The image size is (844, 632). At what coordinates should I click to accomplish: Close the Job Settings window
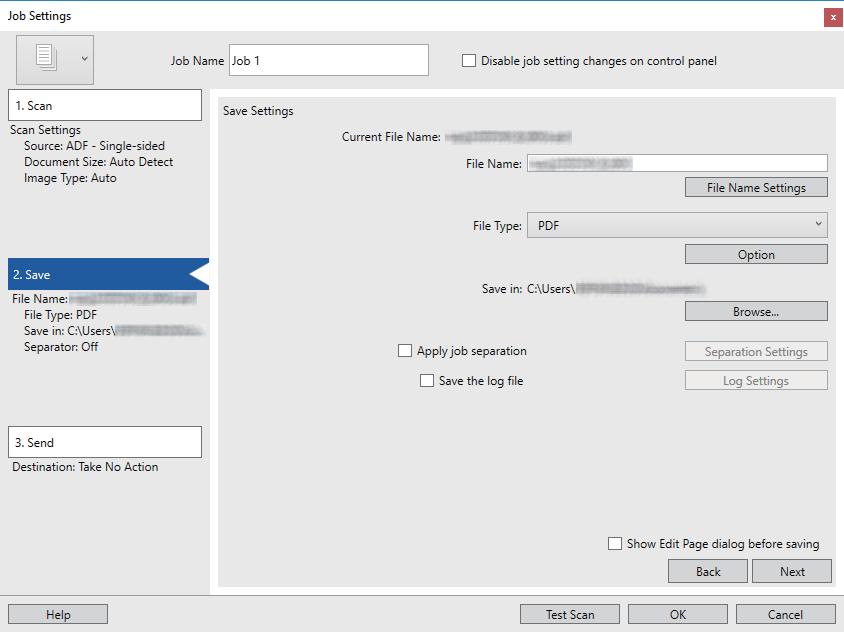[833, 17]
